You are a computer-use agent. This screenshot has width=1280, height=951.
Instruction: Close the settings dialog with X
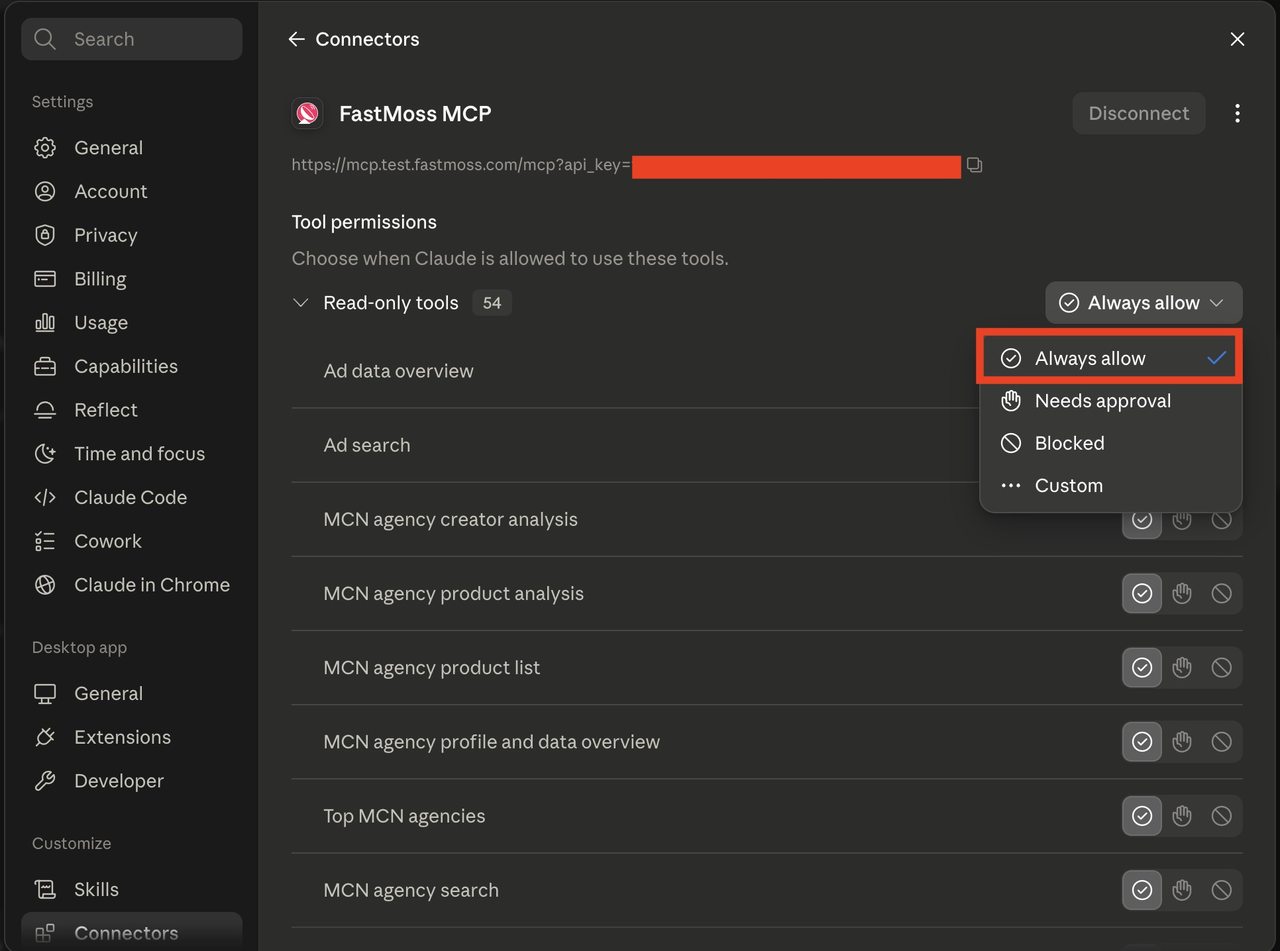1237,39
